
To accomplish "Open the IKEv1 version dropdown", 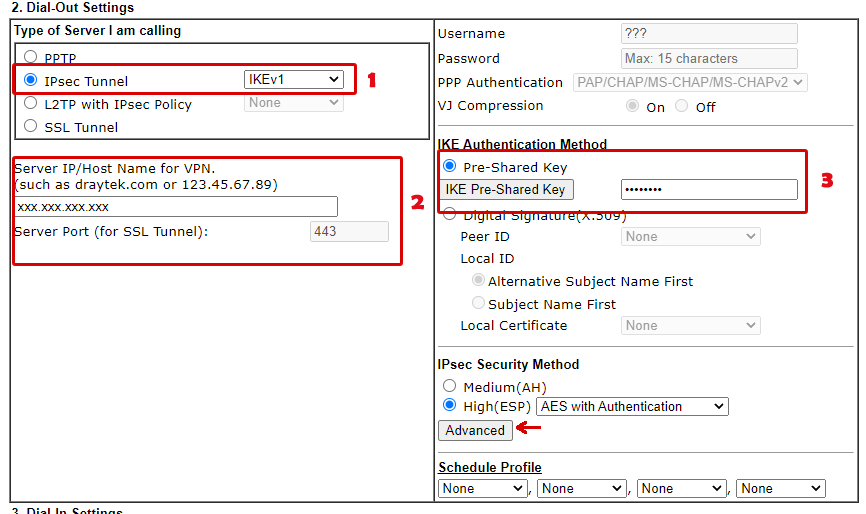I will pyautogui.click(x=293, y=79).
